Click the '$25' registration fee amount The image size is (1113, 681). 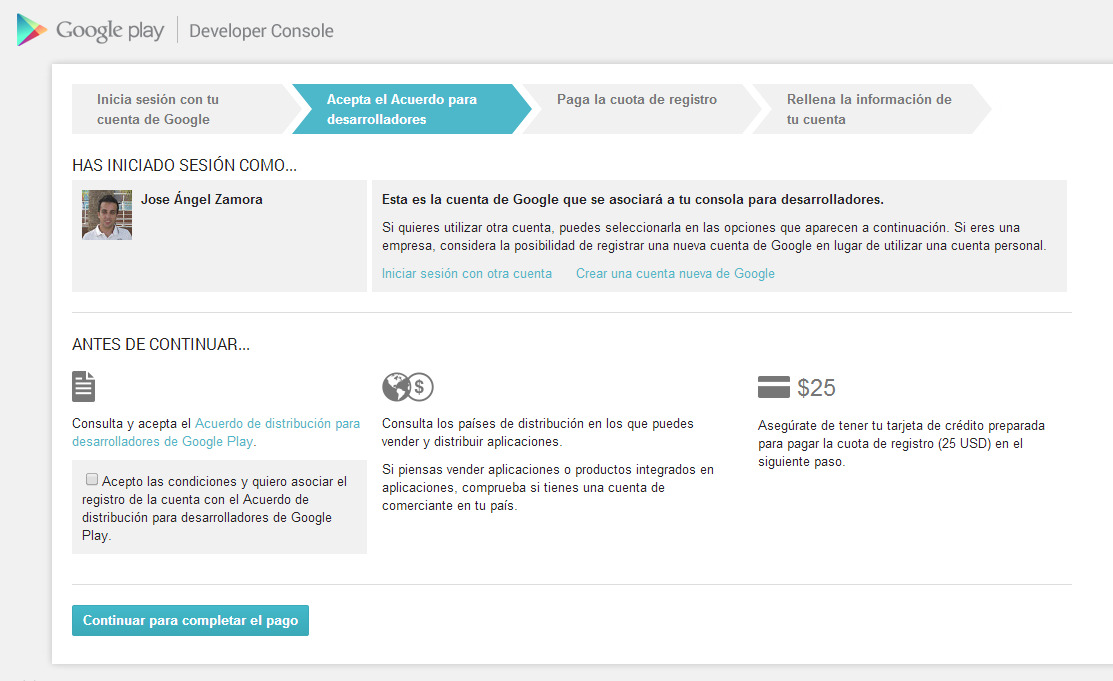[x=816, y=388]
